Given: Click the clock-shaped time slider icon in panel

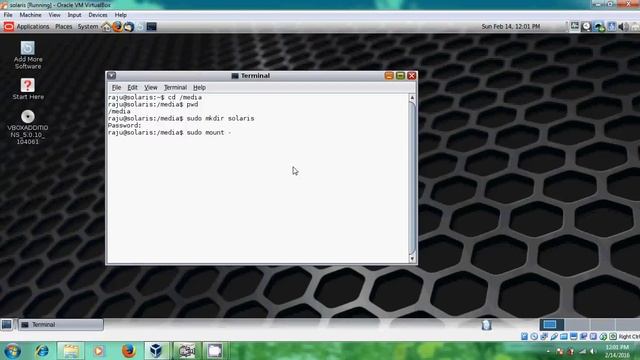Looking at the screenshot, I should 587,27.
